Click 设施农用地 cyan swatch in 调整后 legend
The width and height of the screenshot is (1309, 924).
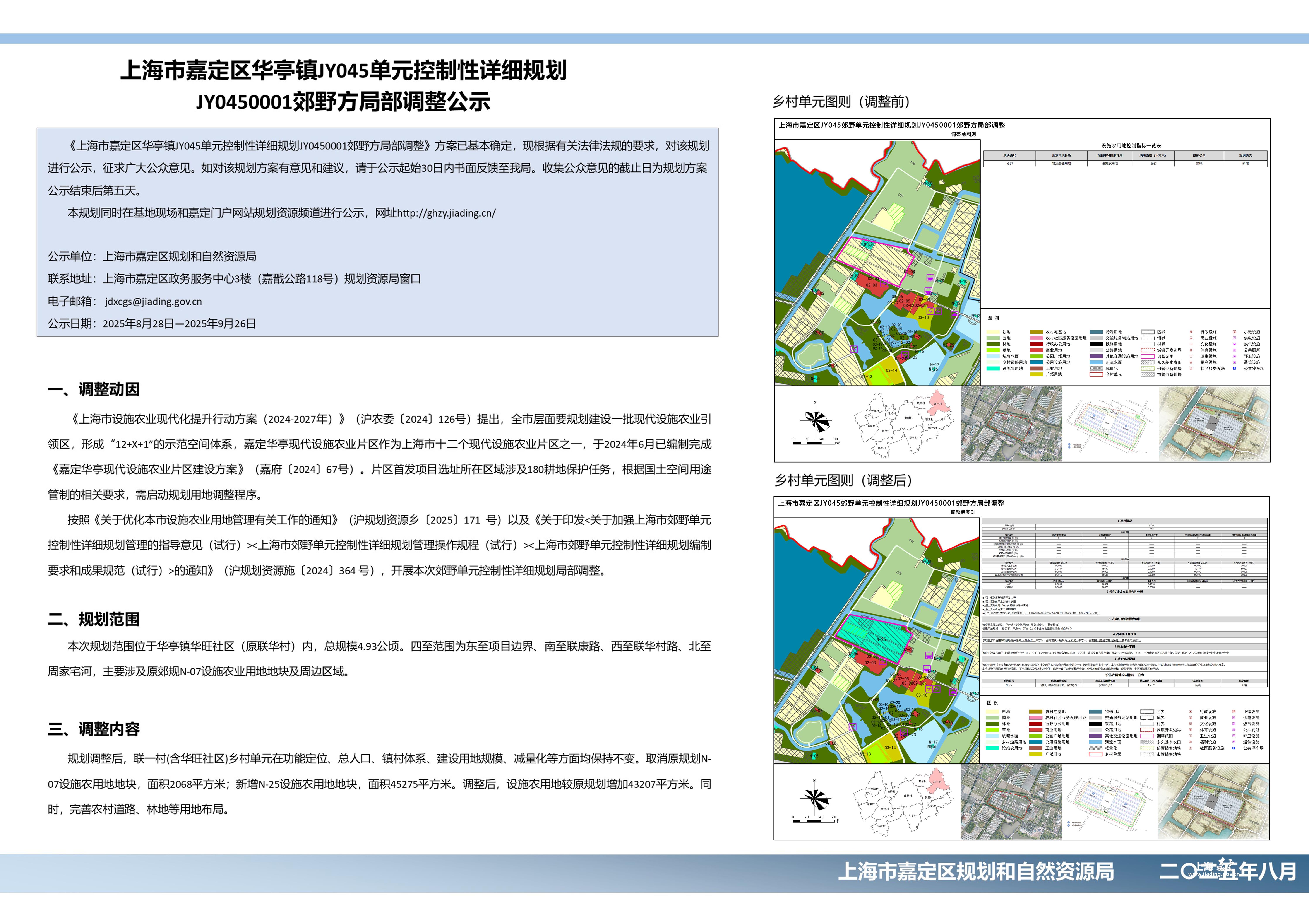point(993,748)
